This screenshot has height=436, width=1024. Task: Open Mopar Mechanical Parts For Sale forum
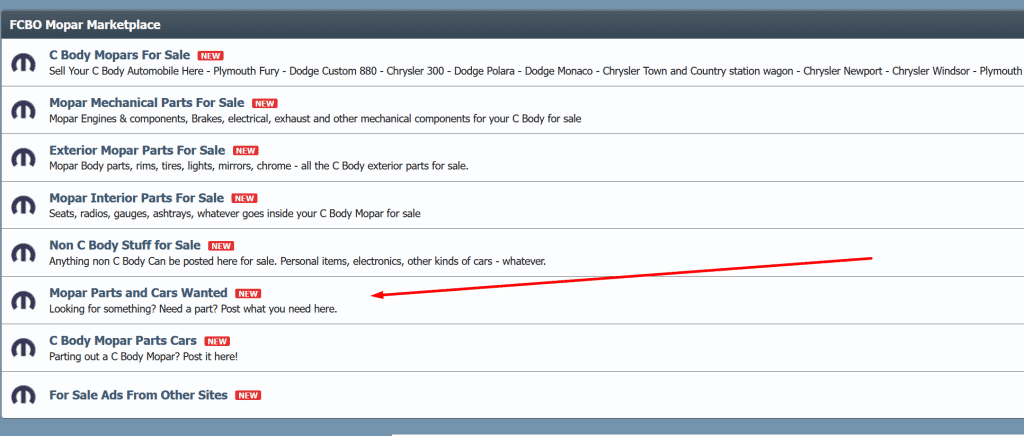[146, 103]
